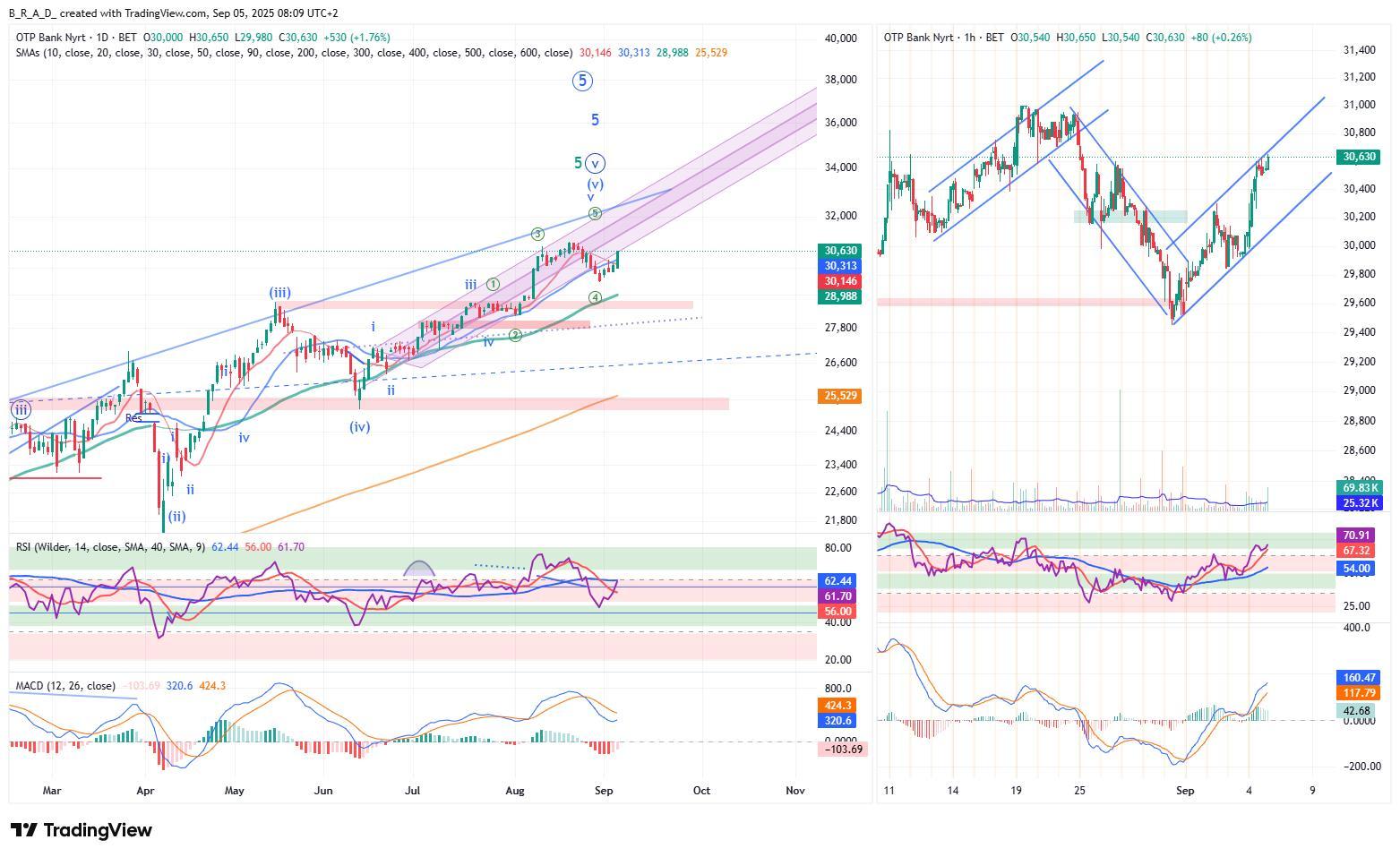Click the blue 160.47 hourly MACD tag

point(1359,678)
